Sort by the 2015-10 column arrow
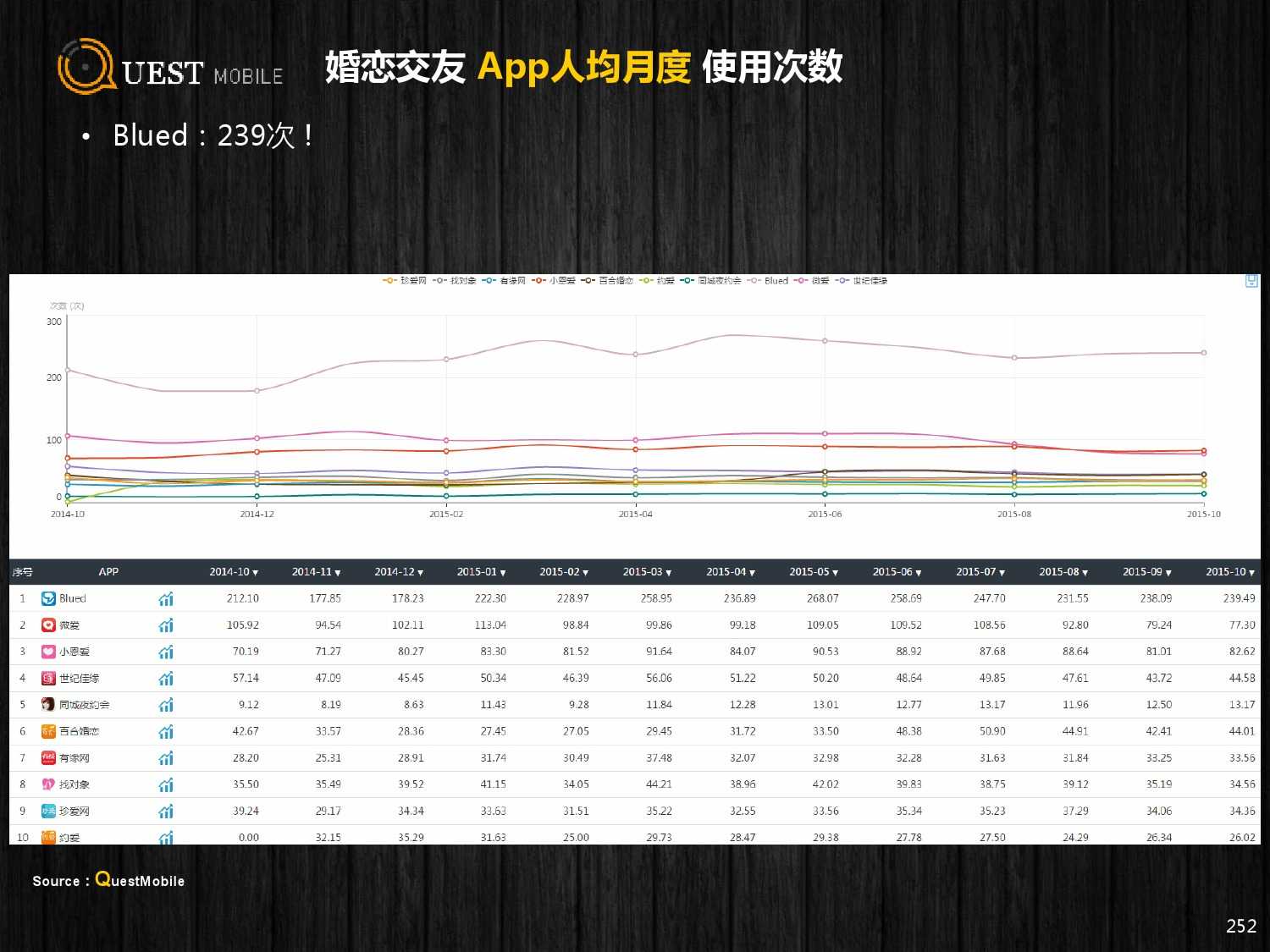This screenshot has width=1270, height=952. [x=1252, y=573]
